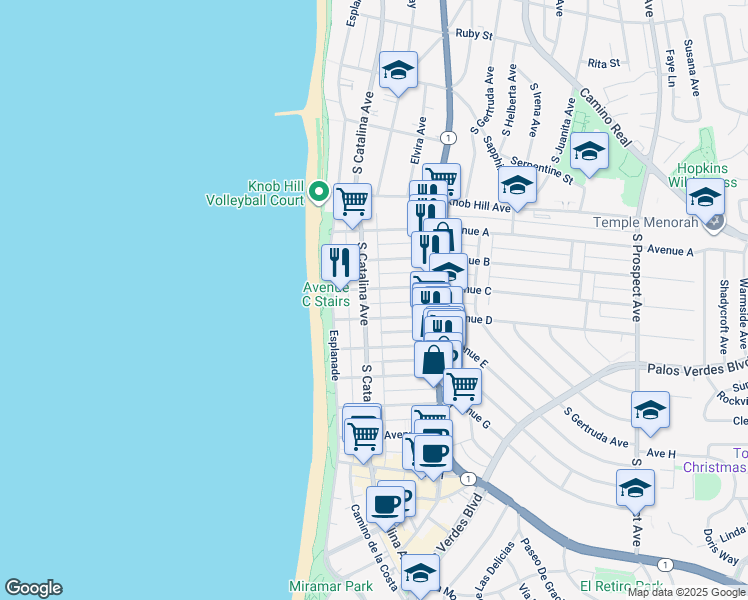
Task: Click the Knob Hill Volleyball Court green marker
Action: pos(320,191)
